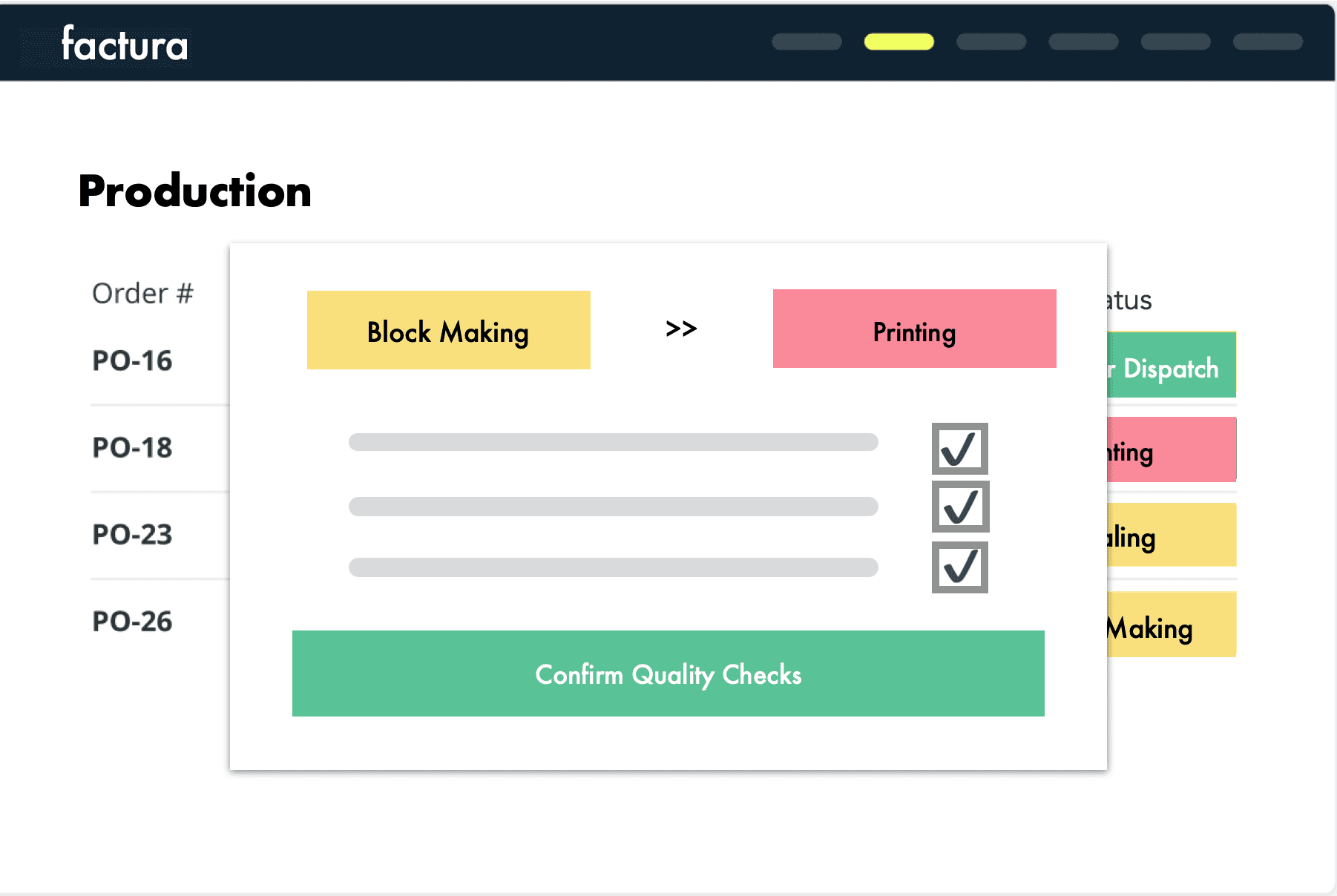Screen dimensions: 1337x896
Task: Click the pink Printing stage box
Action: click(914, 329)
